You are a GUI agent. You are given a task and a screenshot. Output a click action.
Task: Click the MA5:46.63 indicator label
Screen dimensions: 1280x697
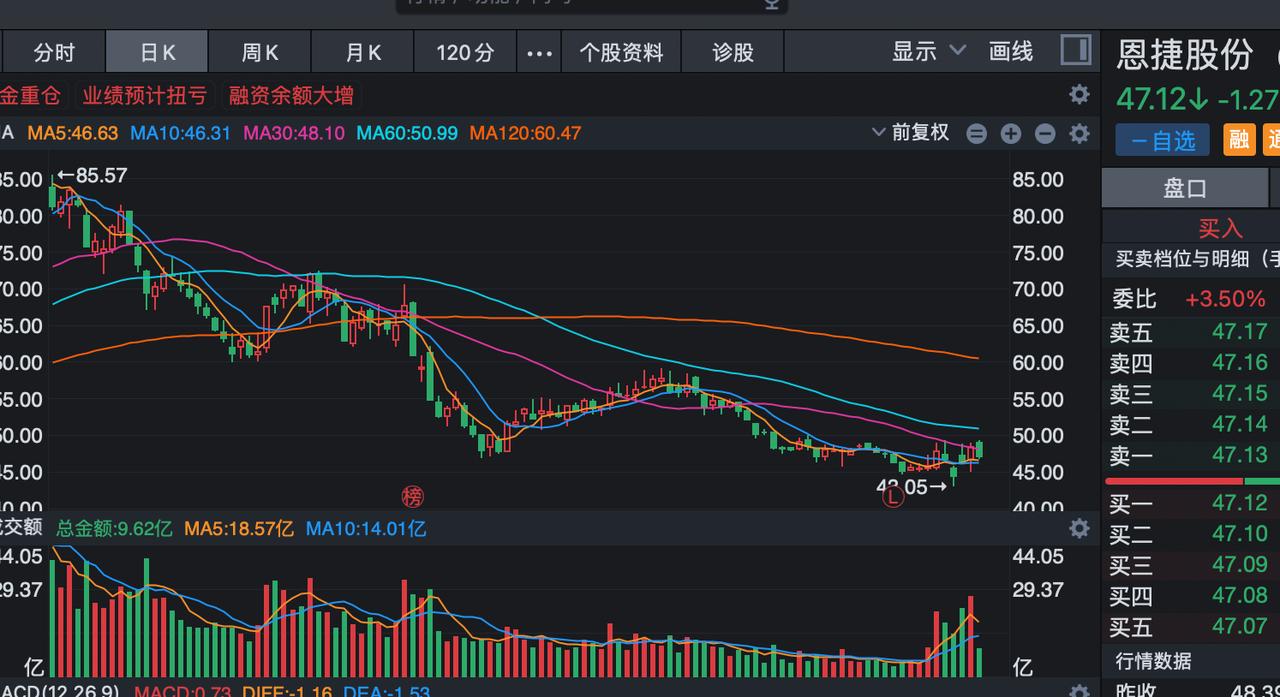[x=73, y=133]
